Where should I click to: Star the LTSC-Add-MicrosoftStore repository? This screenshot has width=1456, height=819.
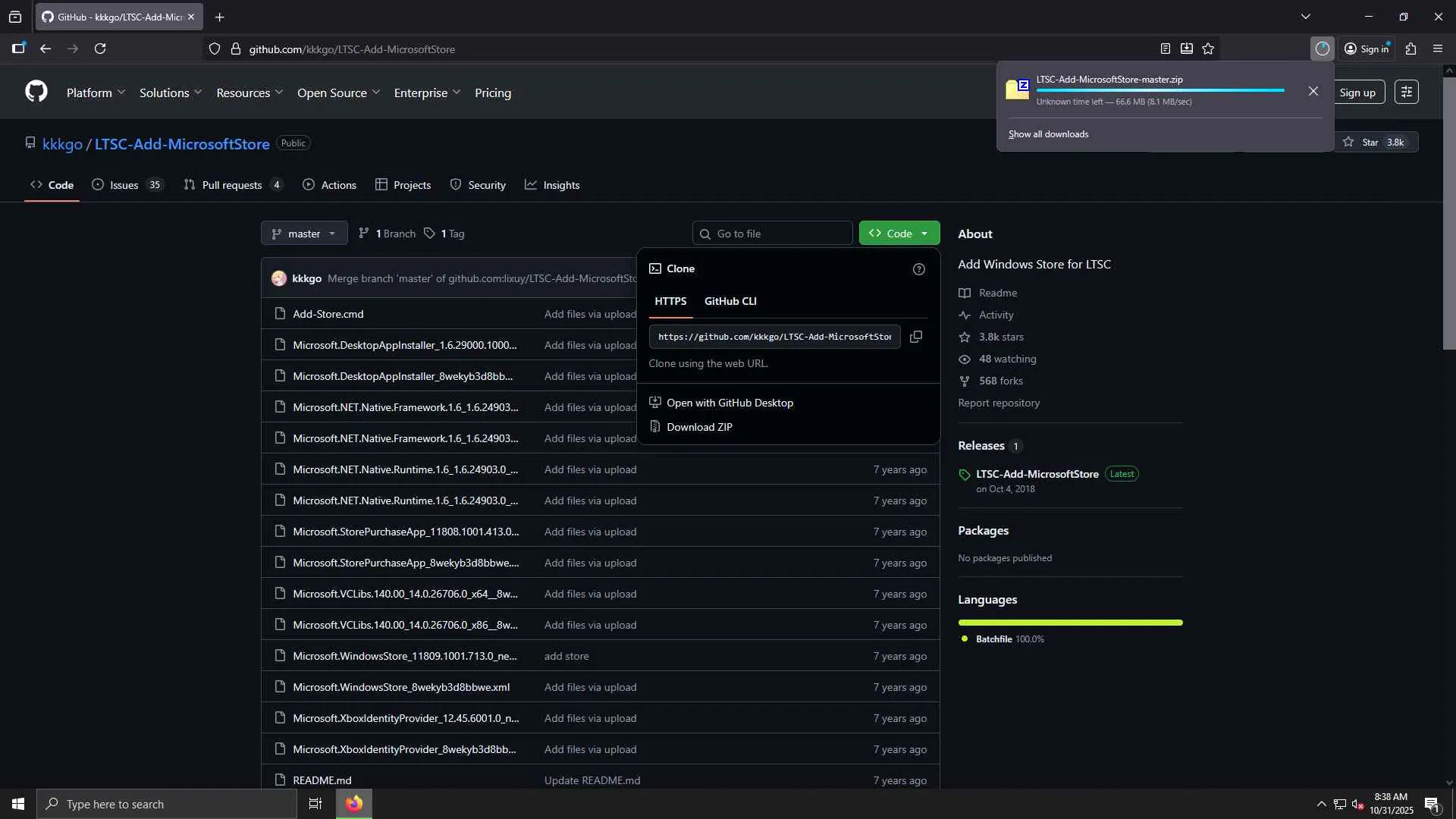click(1369, 143)
